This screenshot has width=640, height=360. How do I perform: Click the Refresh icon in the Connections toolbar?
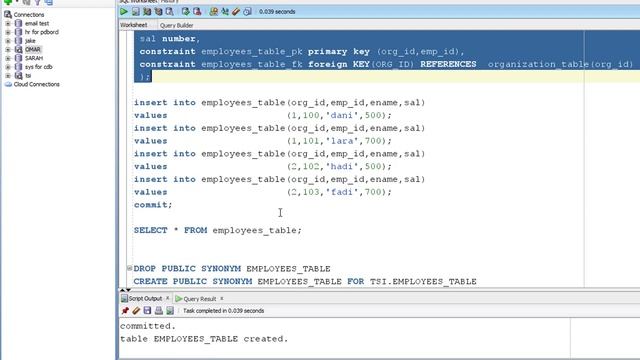tap(27, 2)
